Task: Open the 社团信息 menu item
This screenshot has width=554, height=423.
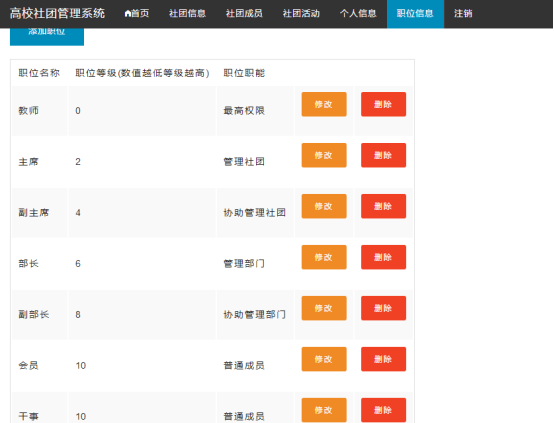Action: 187,14
